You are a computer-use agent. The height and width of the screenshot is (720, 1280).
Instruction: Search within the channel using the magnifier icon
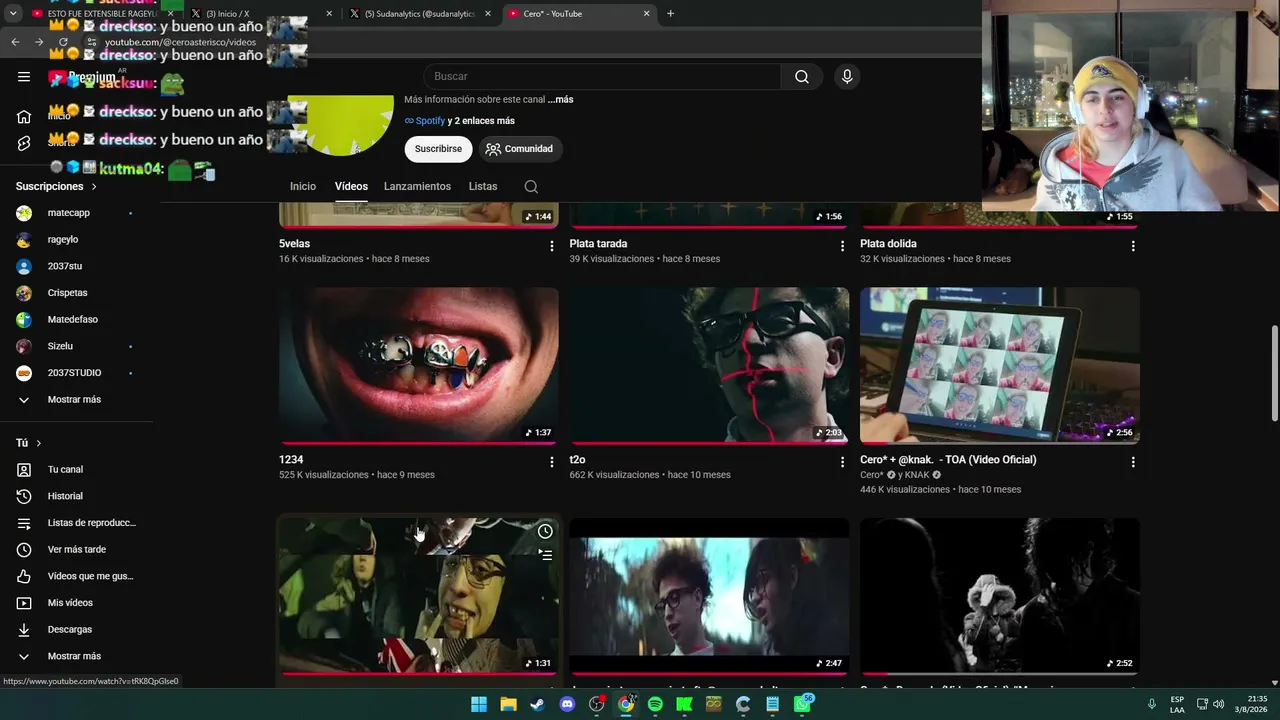click(x=531, y=187)
